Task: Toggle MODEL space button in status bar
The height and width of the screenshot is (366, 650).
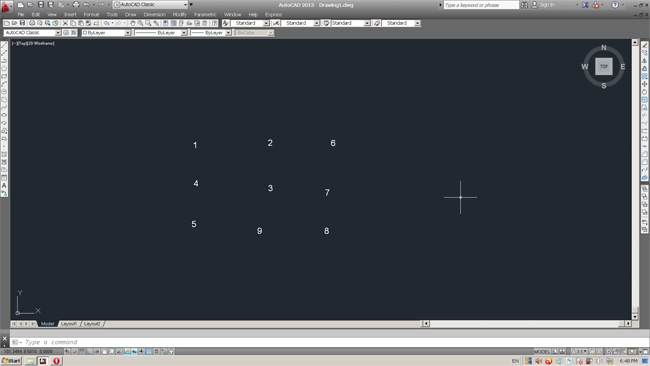Action: 541,351
